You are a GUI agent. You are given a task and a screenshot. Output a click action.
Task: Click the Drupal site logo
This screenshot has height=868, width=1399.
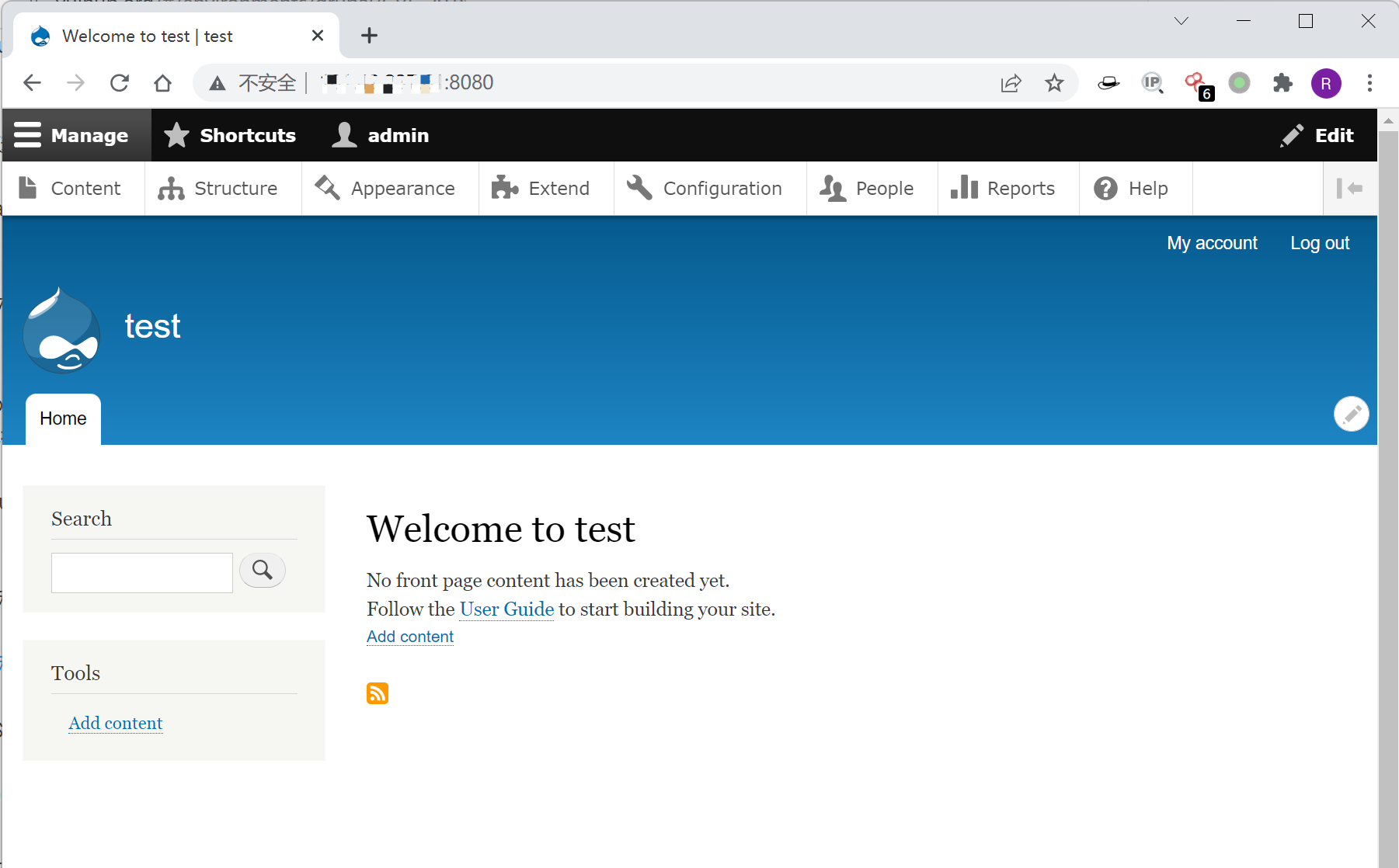point(62,330)
